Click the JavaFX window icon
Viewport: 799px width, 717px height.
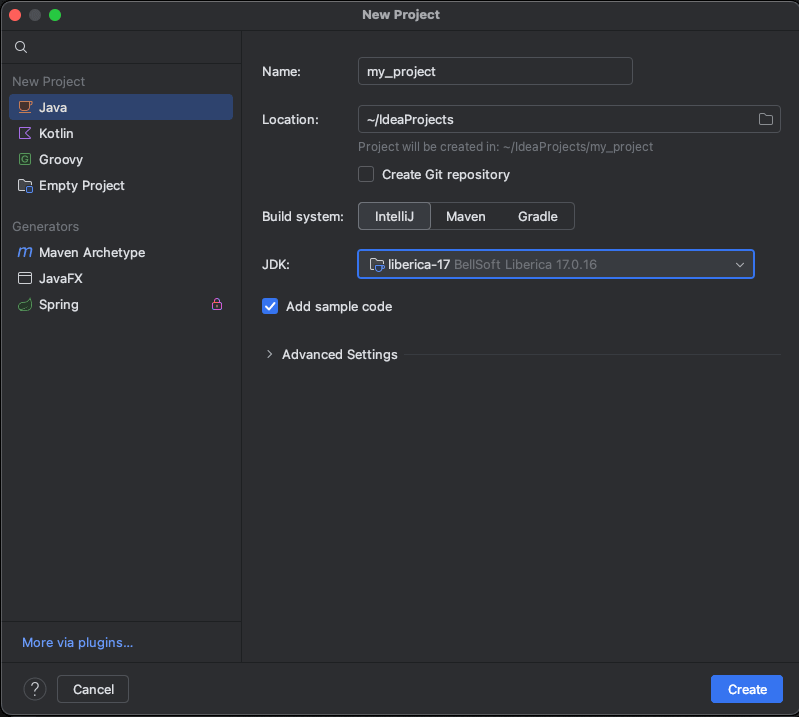click(25, 278)
